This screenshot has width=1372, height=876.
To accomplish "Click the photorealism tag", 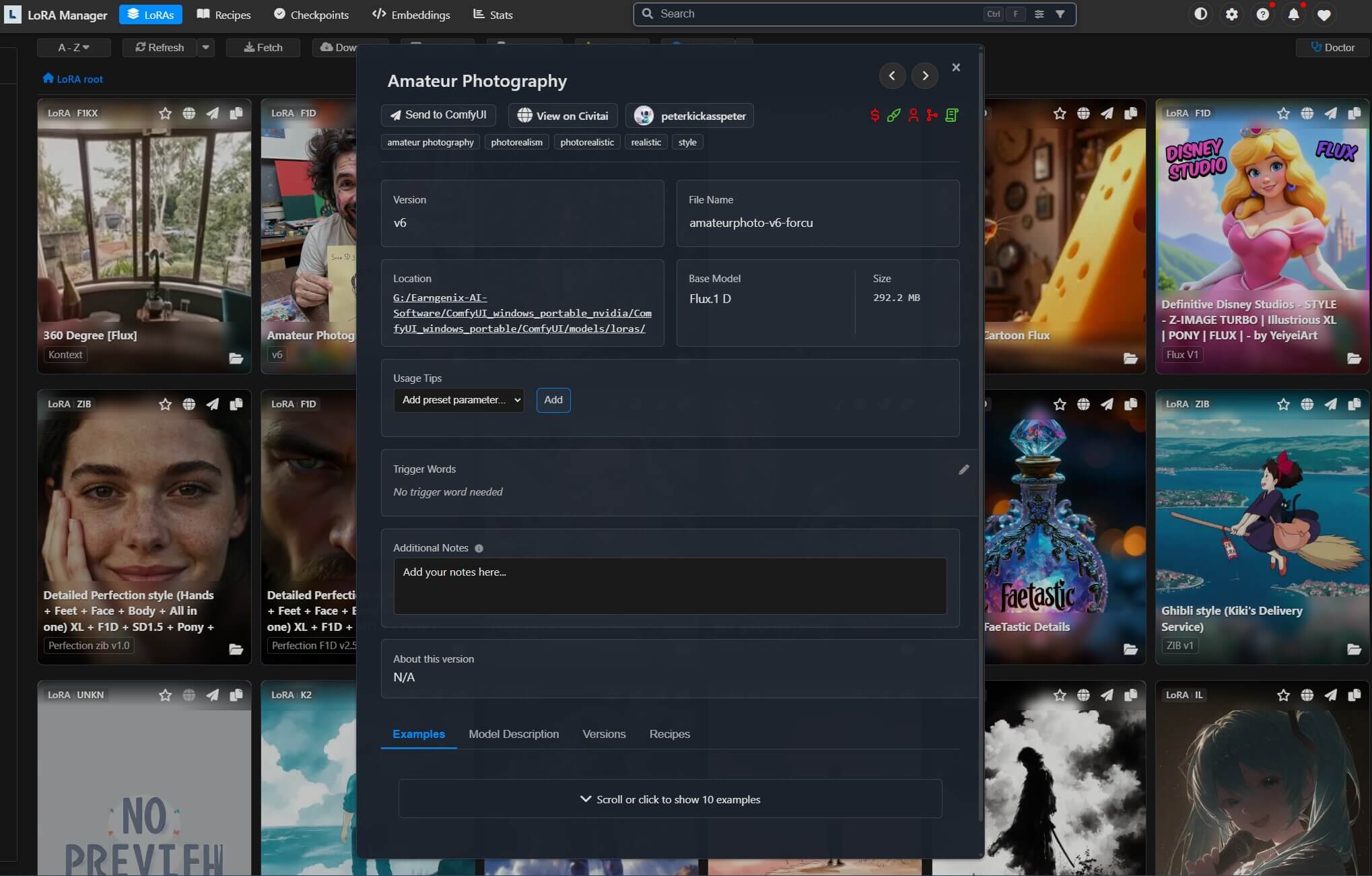I will pos(516,142).
